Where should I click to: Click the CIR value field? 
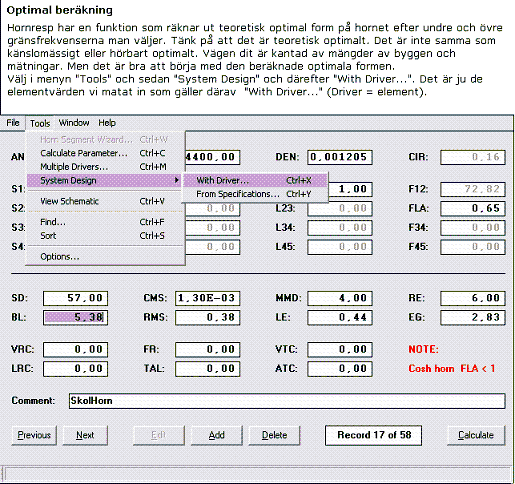pyautogui.click(x=473, y=157)
